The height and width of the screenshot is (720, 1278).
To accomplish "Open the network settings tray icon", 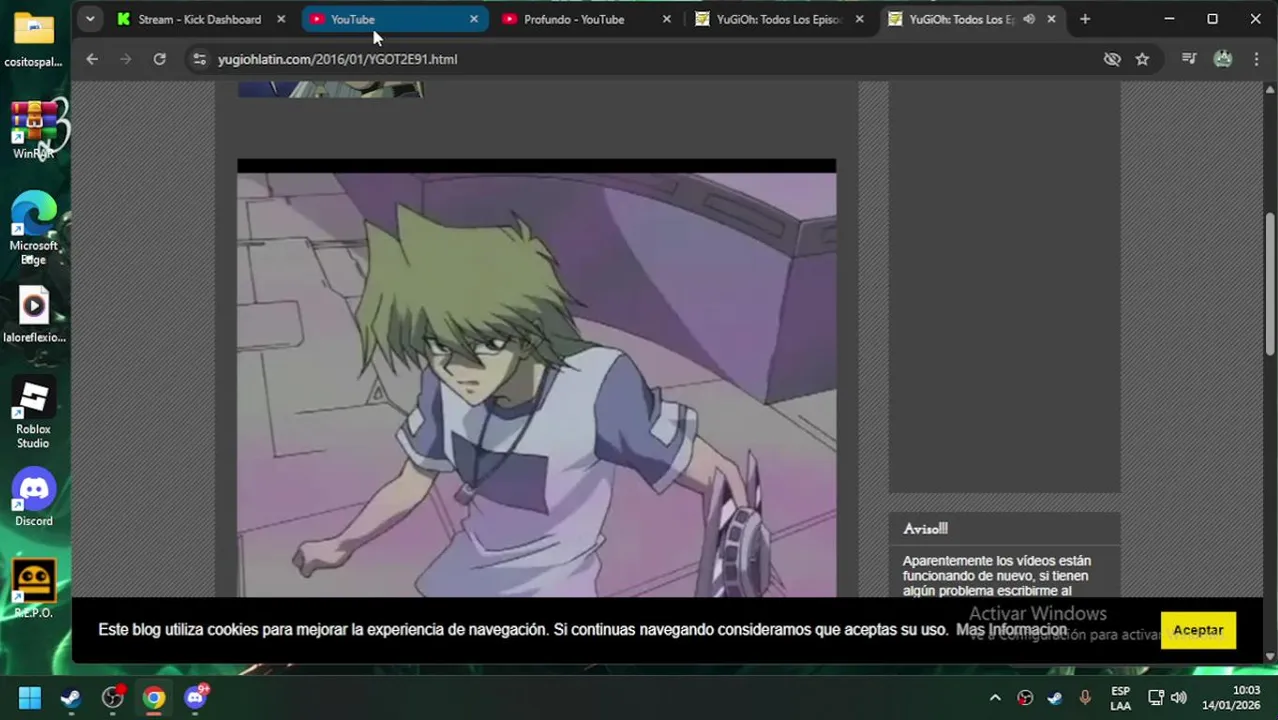I will click(1156, 698).
